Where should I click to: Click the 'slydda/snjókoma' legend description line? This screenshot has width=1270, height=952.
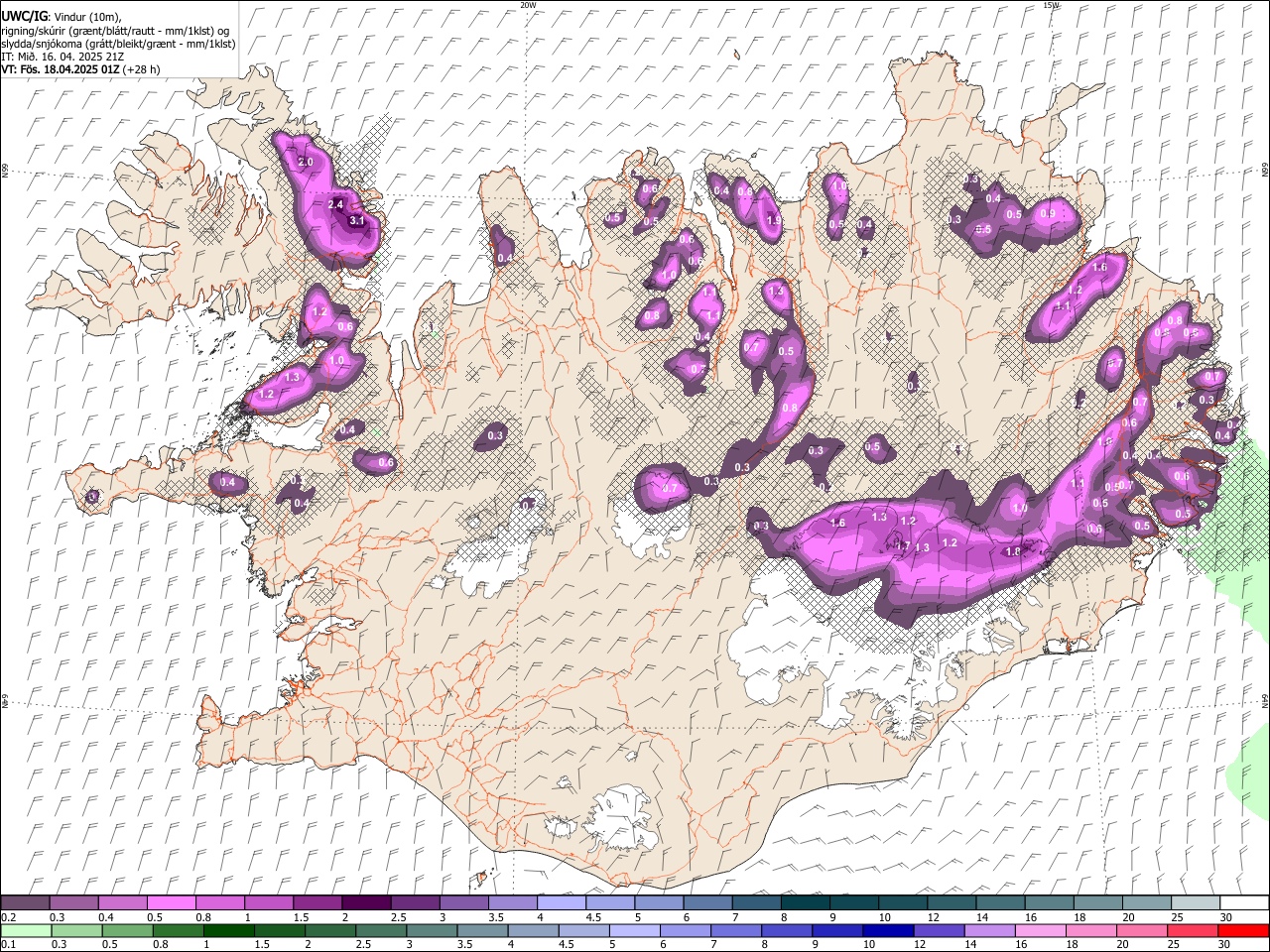pyautogui.click(x=118, y=44)
